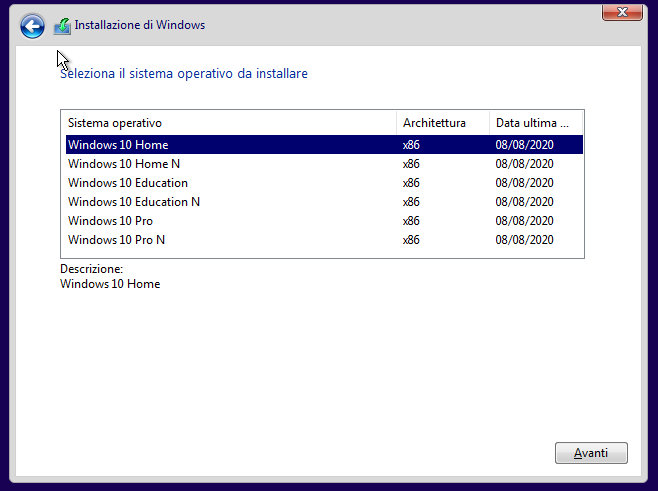Image resolution: width=658 pixels, height=491 pixels.
Task: Click x86 in the Windows 10 Education row
Action: pyautogui.click(x=411, y=183)
